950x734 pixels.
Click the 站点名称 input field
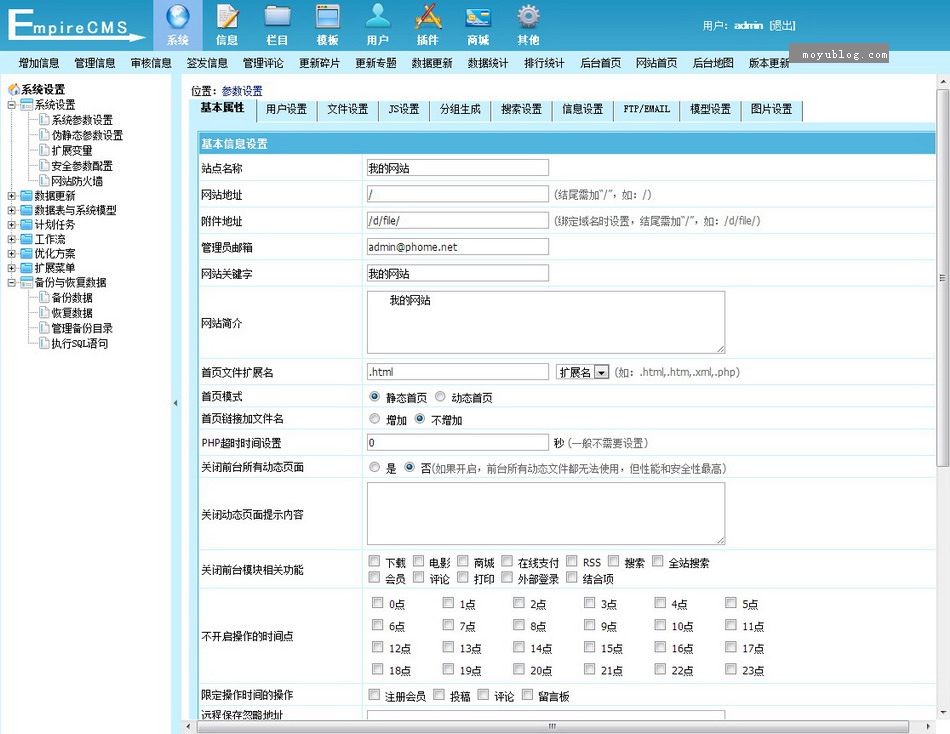457,168
